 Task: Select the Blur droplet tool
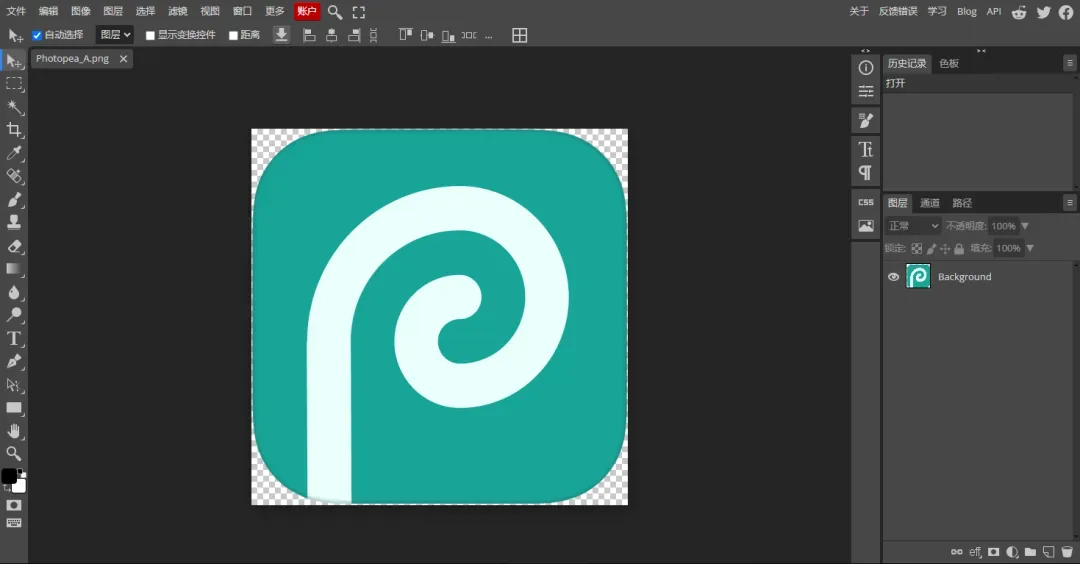pyautogui.click(x=14, y=292)
